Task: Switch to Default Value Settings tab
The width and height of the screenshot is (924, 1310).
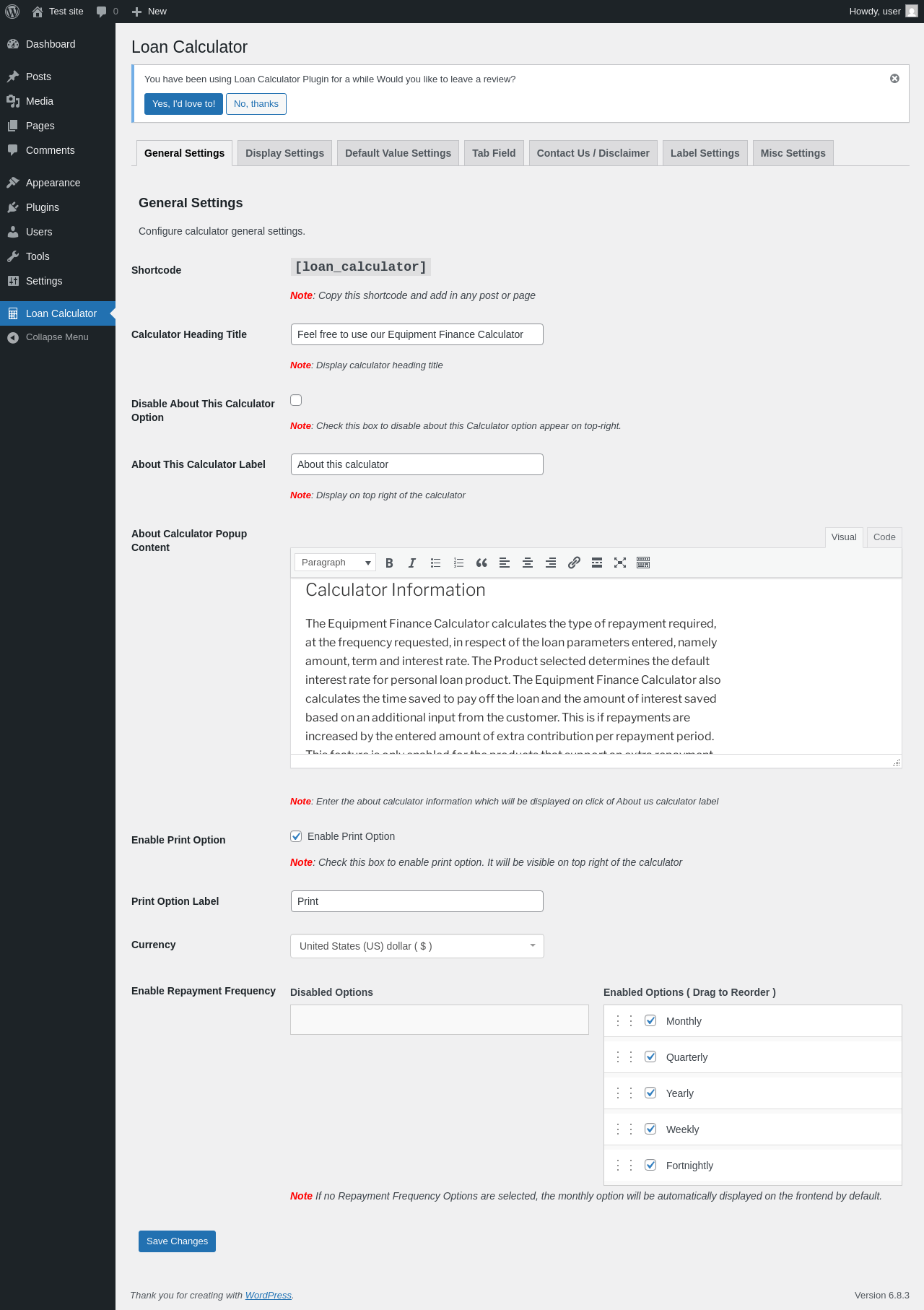Action: [x=398, y=153]
